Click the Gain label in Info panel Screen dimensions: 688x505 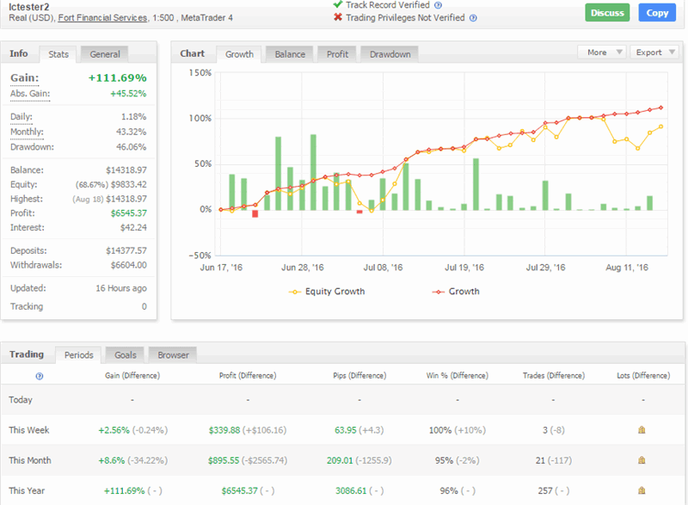point(25,78)
